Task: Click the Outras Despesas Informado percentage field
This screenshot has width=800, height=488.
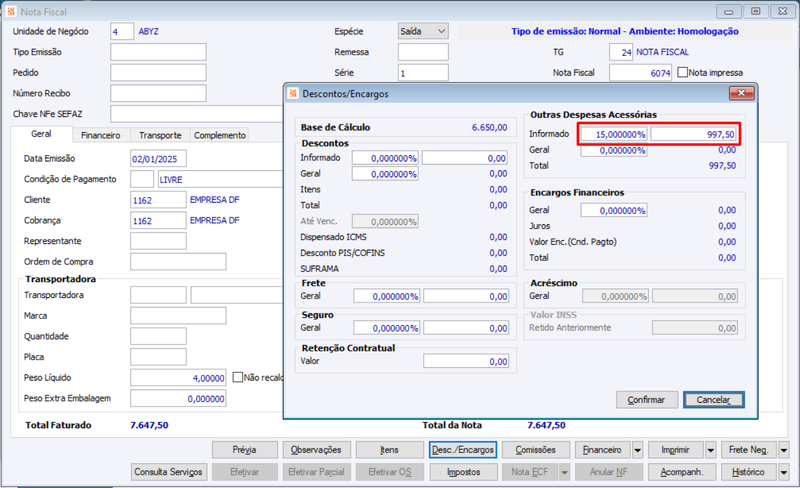Action: click(x=614, y=134)
